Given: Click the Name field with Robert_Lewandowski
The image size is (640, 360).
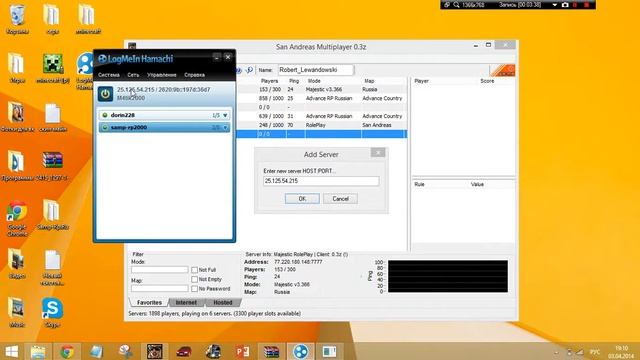Looking at the screenshot, I should pos(316,70).
